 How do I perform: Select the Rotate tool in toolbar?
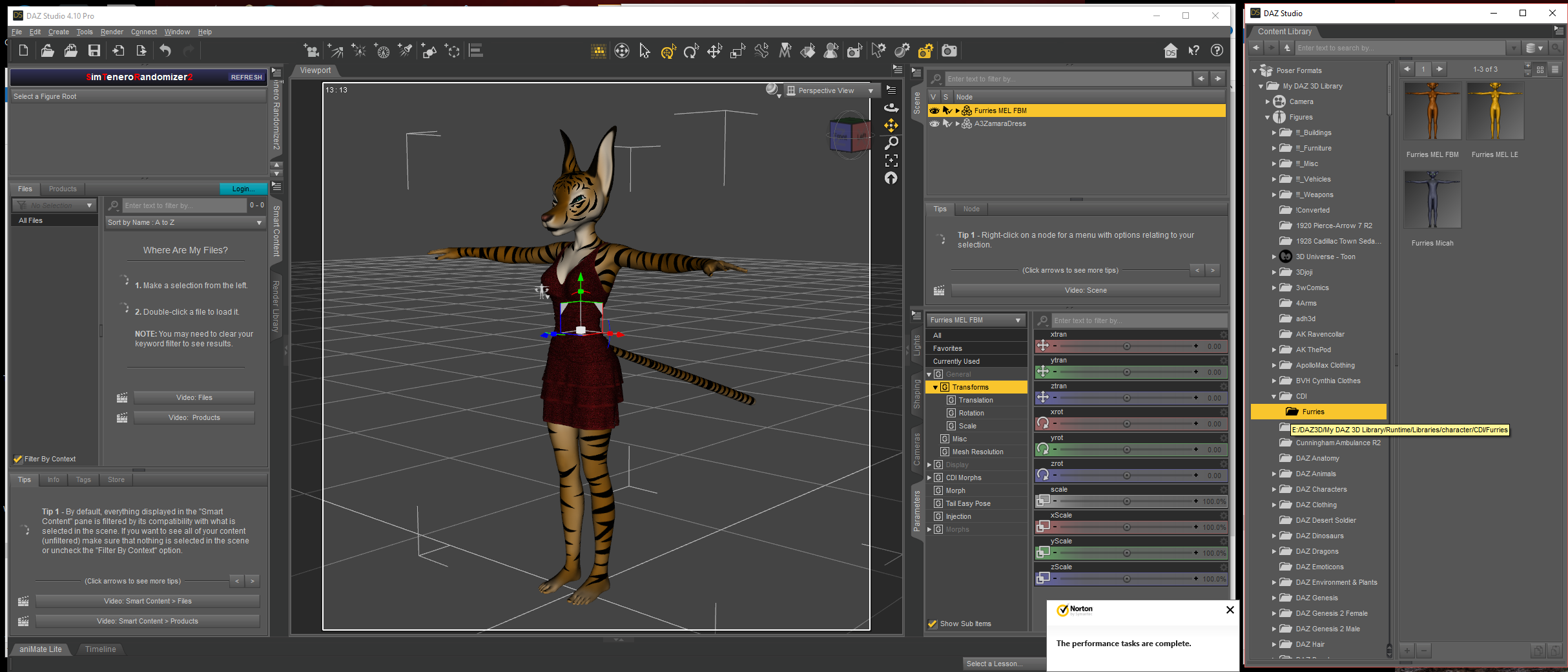(691, 51)
